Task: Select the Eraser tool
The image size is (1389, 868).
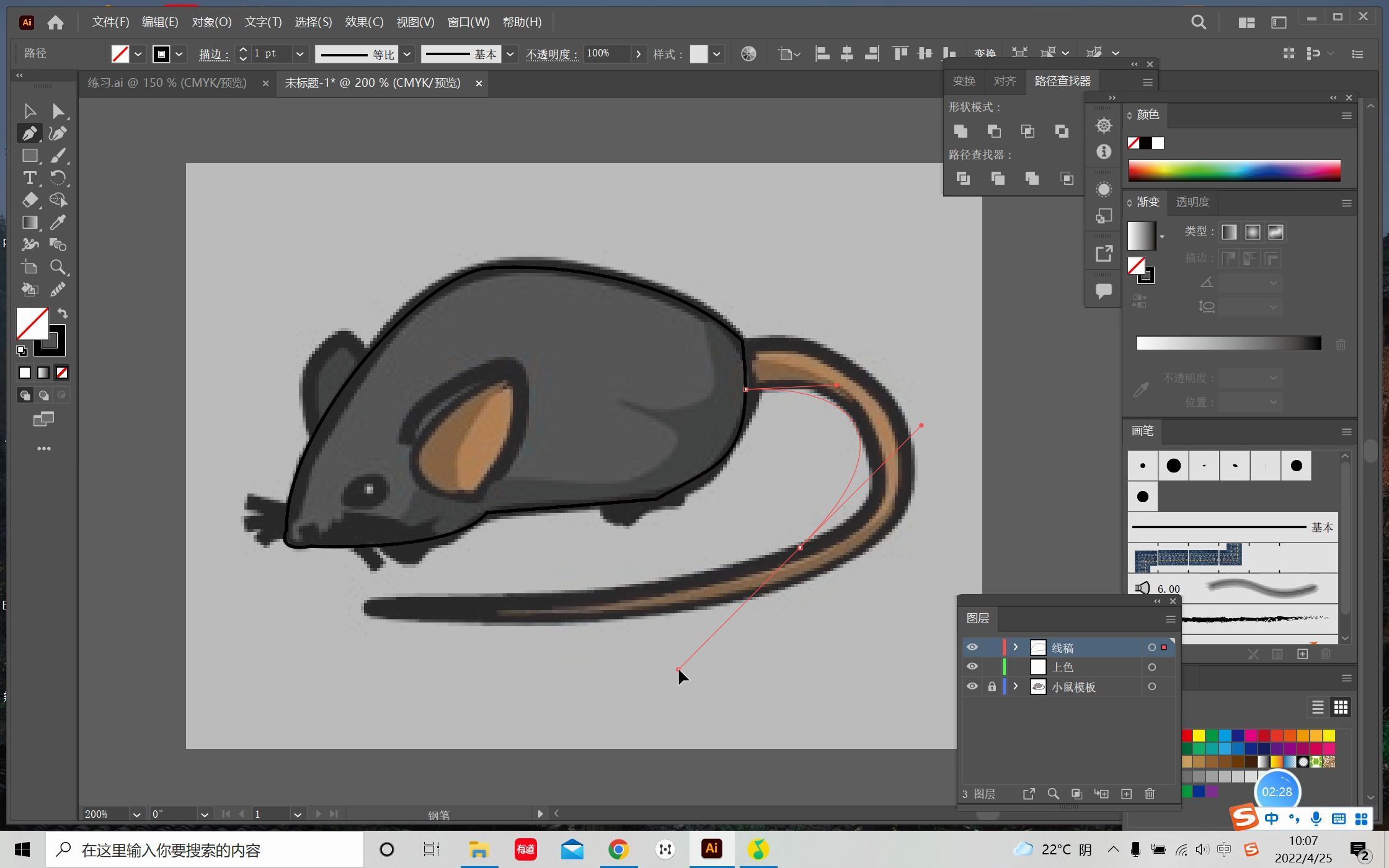Action: [29, 200]
